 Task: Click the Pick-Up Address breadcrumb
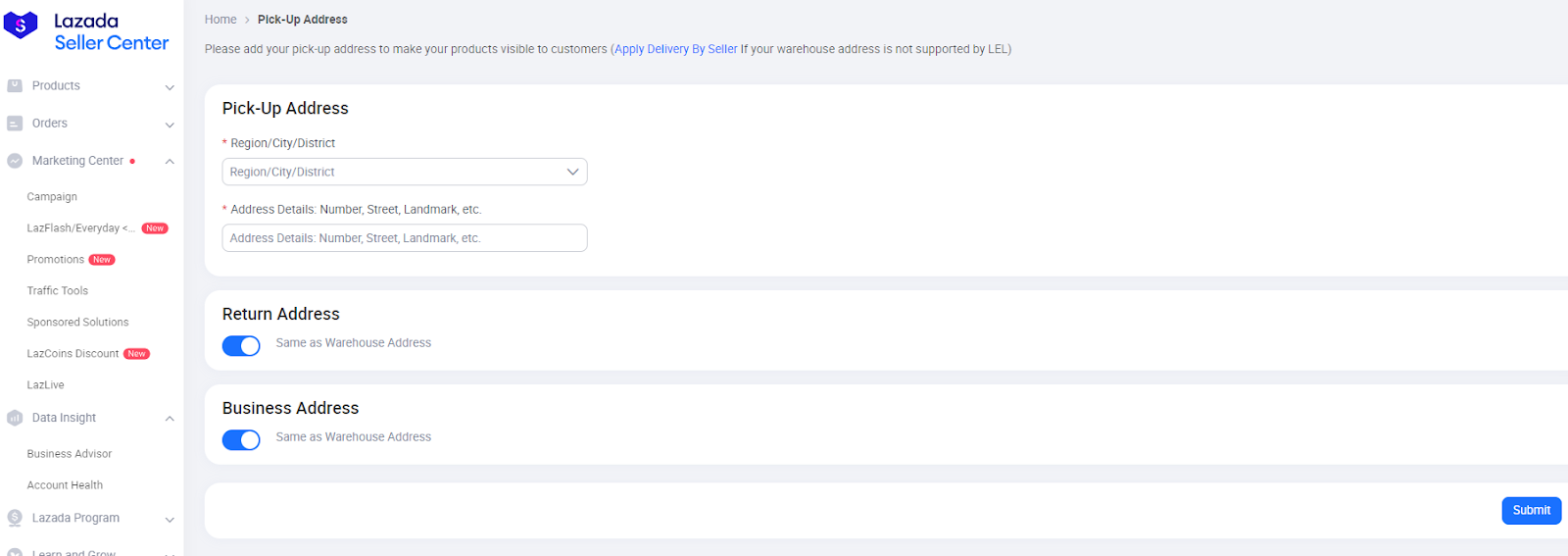[303, 20]
